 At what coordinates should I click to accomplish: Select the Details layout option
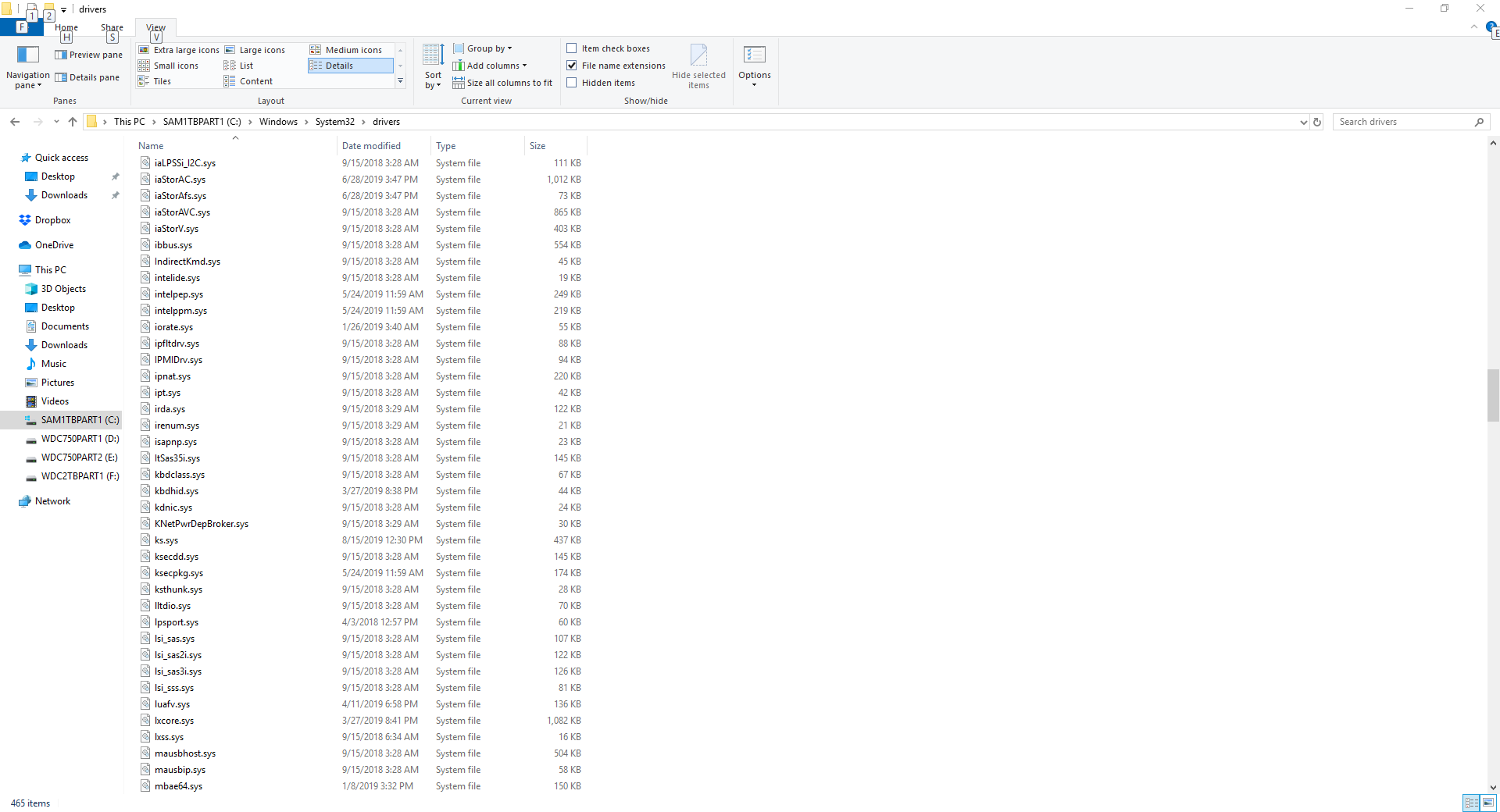coord(351,66)
